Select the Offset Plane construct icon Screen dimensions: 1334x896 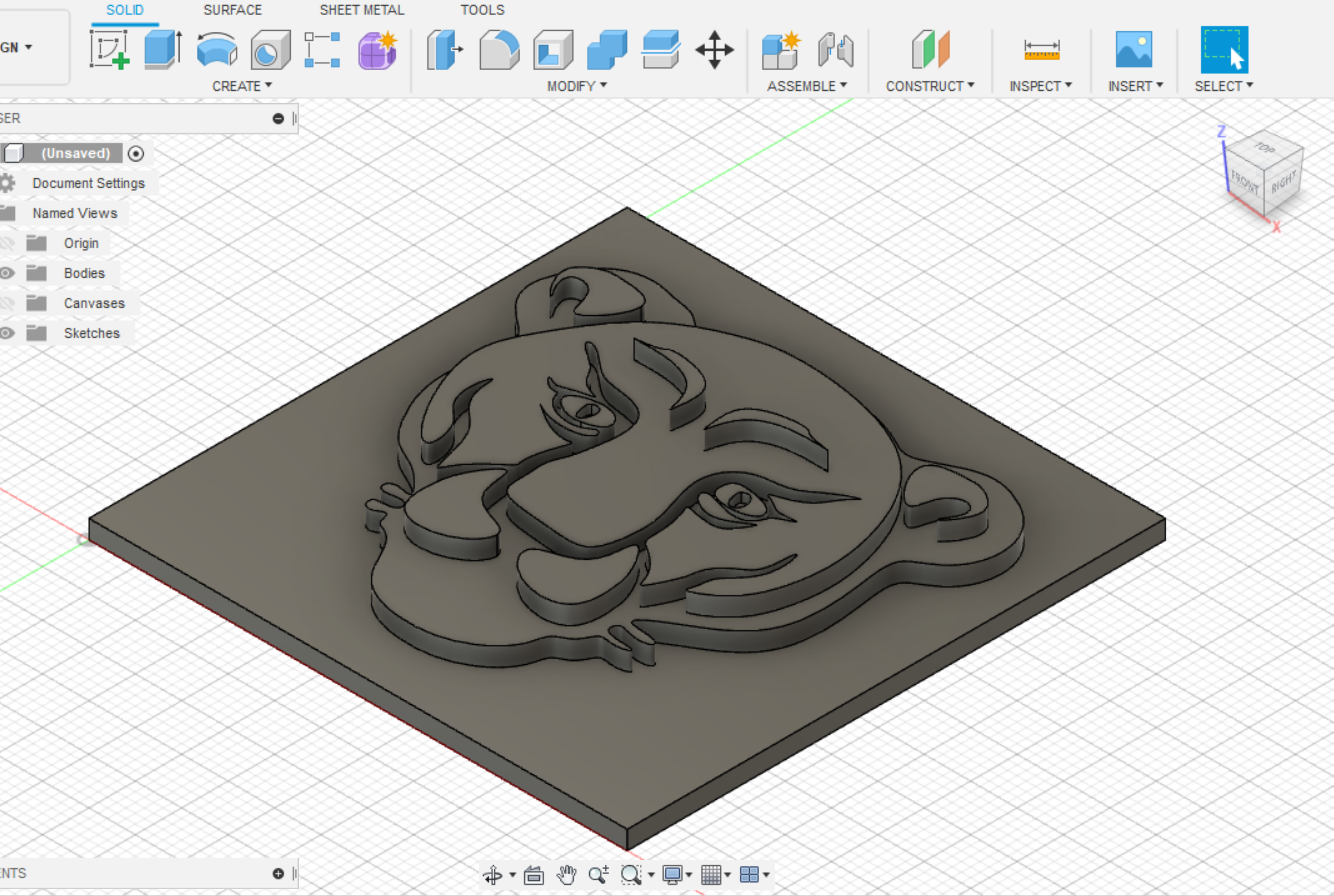(x=930, y=49)
